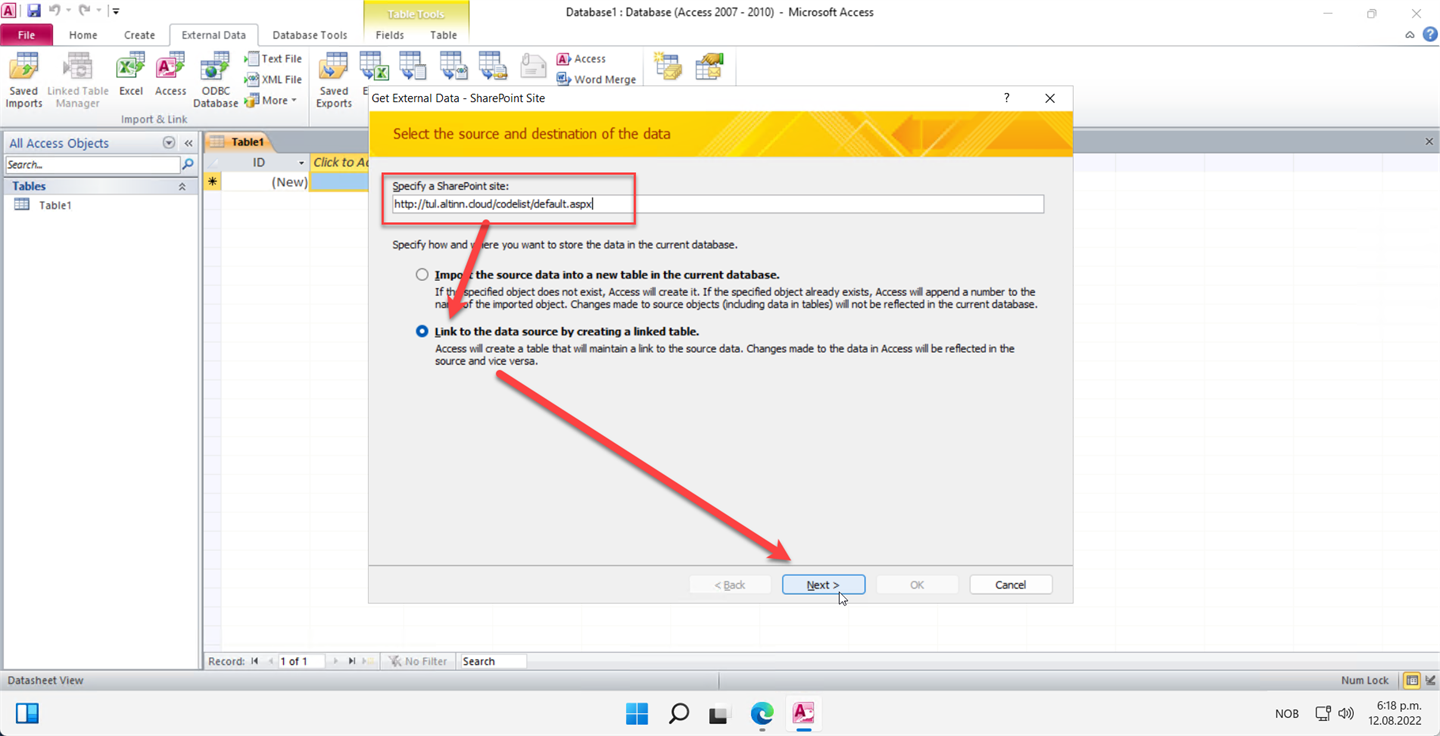Switch to Datasheet View status icon
This screenshot has width=1440, height=736.
[1412, 681]
